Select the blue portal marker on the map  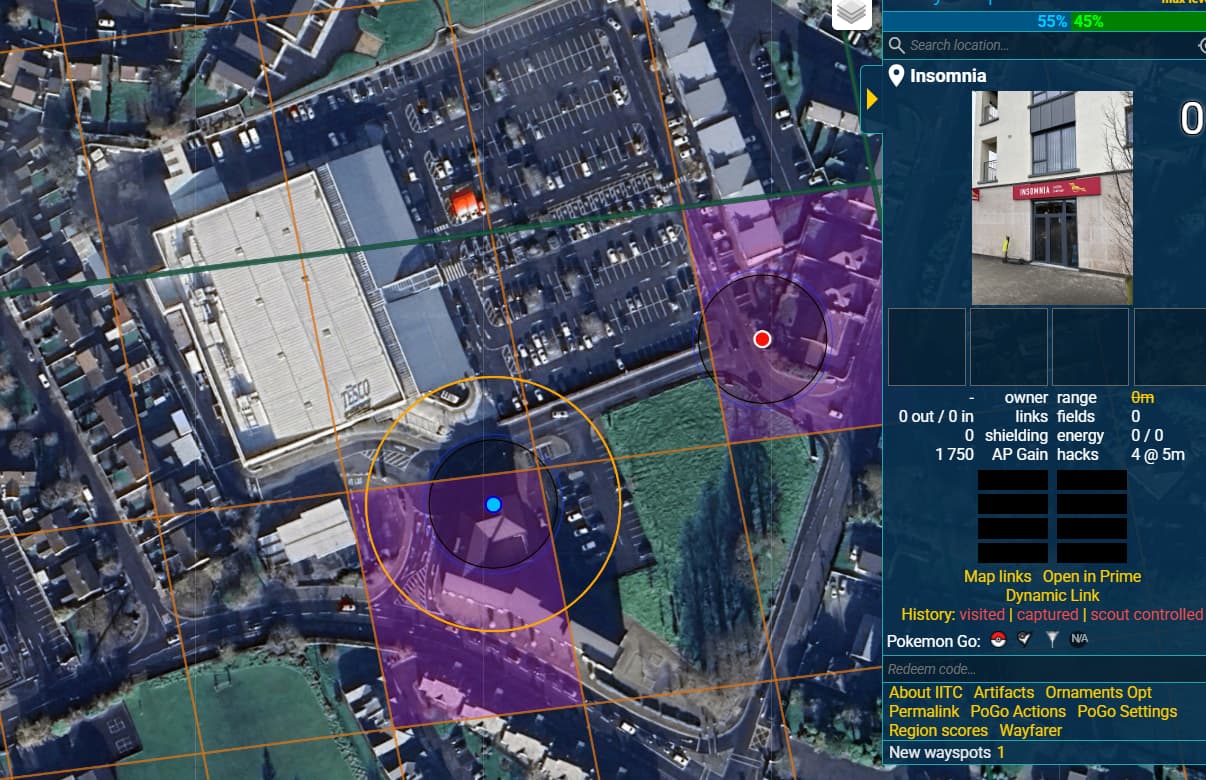tap(493, 504)
